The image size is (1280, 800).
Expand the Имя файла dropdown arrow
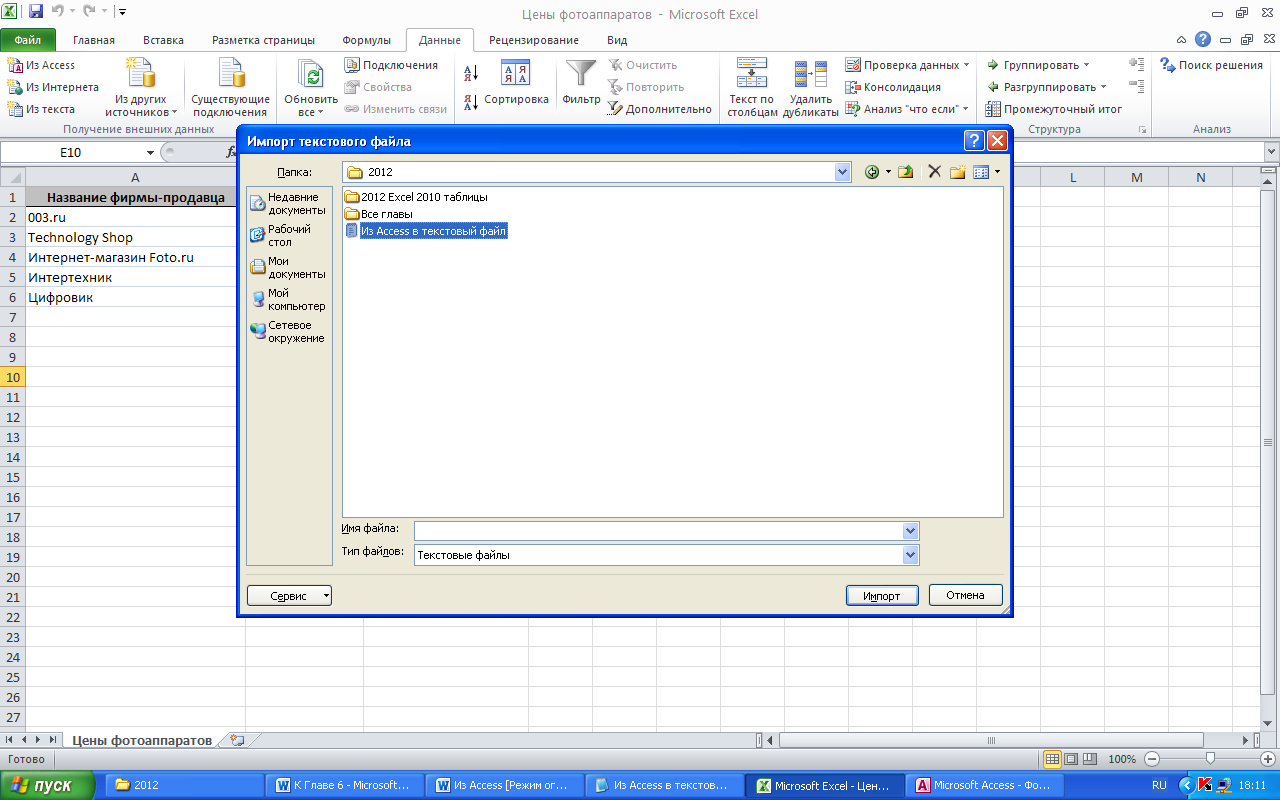(x=910, y=530)
